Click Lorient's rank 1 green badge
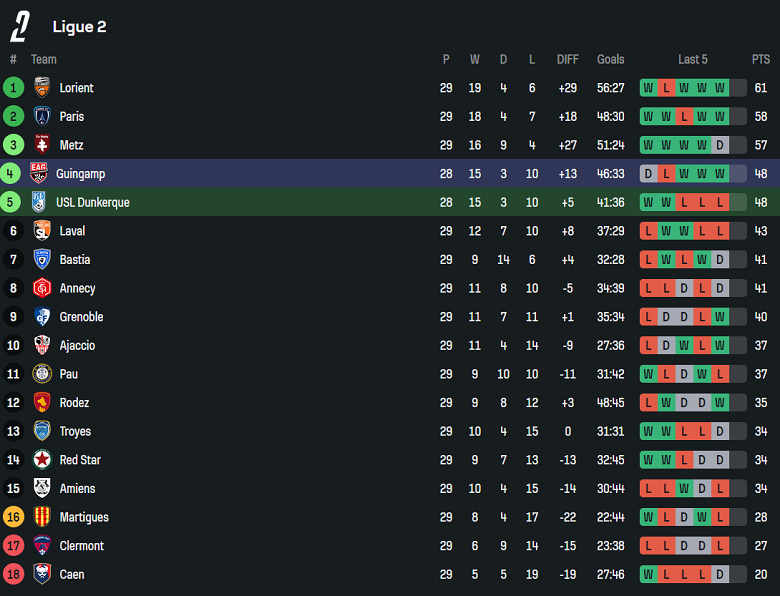Viewport: 780px width, 596px height. click(13, 88)
